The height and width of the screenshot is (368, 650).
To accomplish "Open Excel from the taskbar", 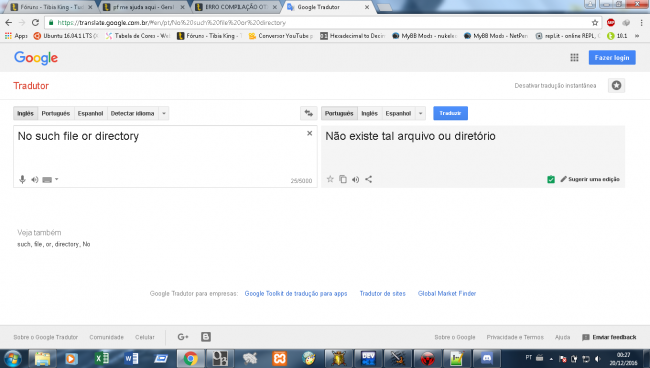I will point(102,358).
